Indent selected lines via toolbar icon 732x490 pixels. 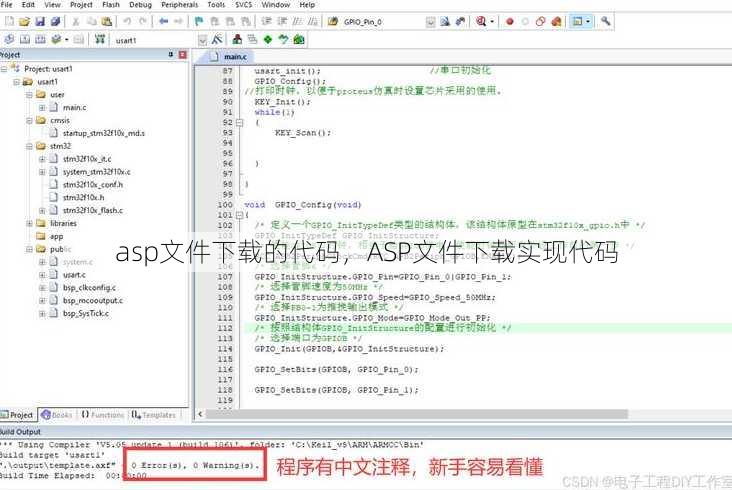[x=266, y=21]
